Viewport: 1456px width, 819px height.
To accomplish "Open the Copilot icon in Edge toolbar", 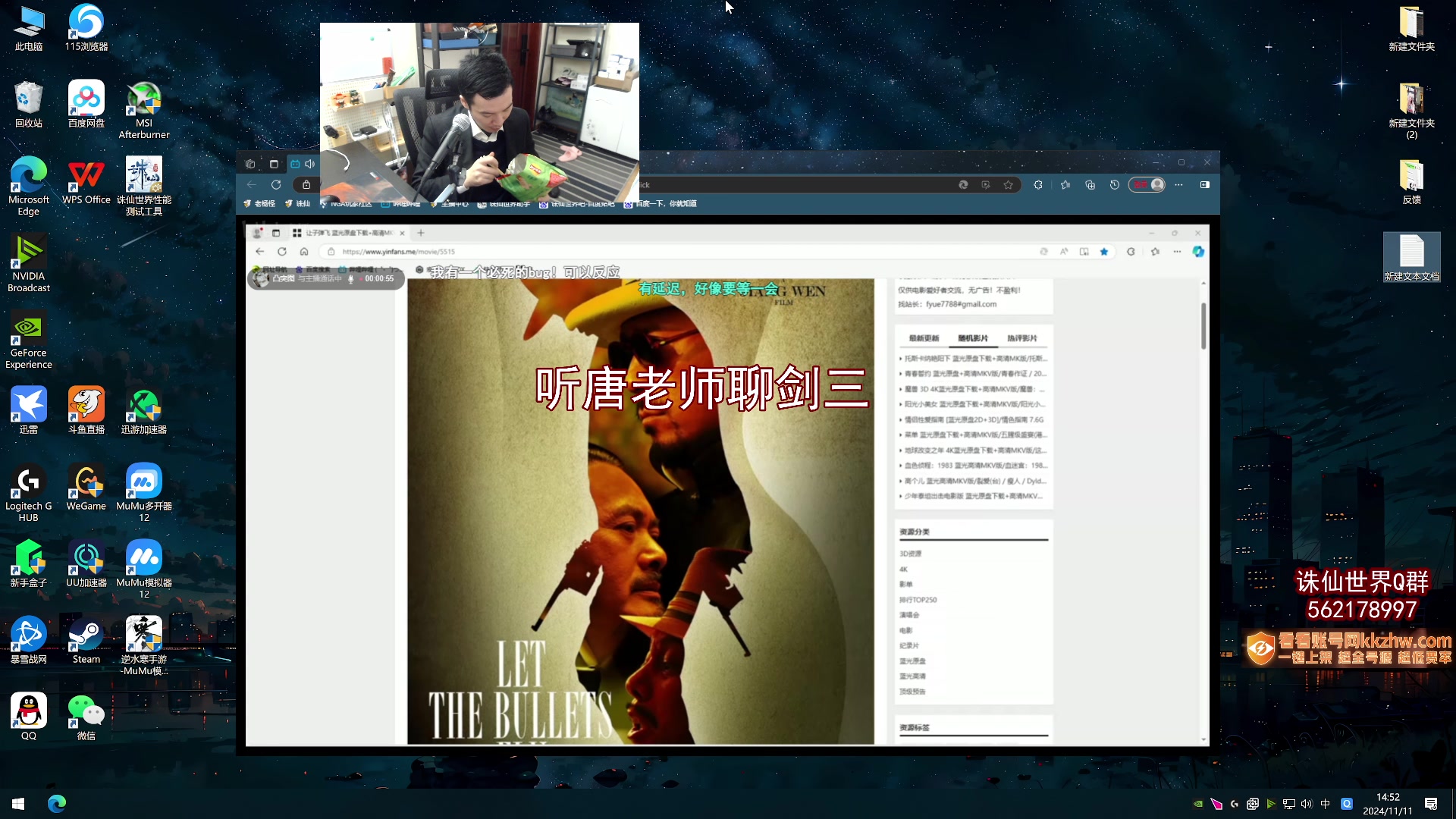I will [x=1198, y=252].
